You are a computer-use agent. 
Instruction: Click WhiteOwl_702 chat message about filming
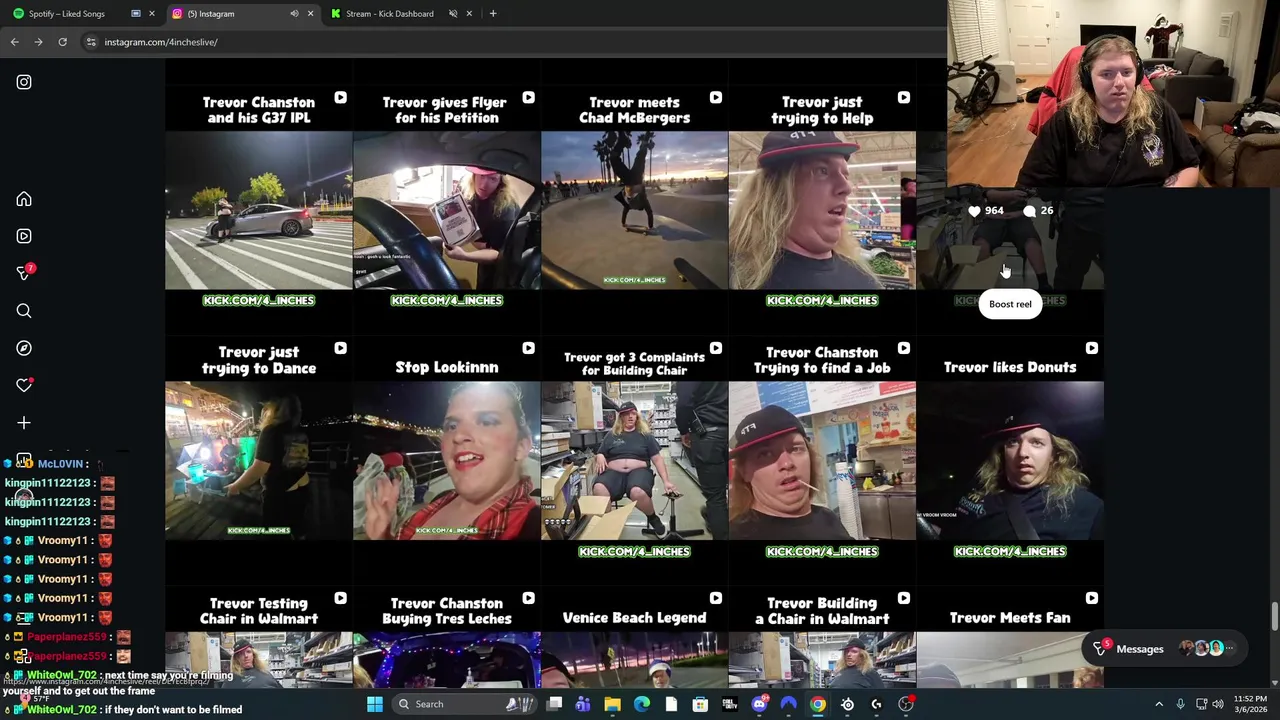coord(120,684)
